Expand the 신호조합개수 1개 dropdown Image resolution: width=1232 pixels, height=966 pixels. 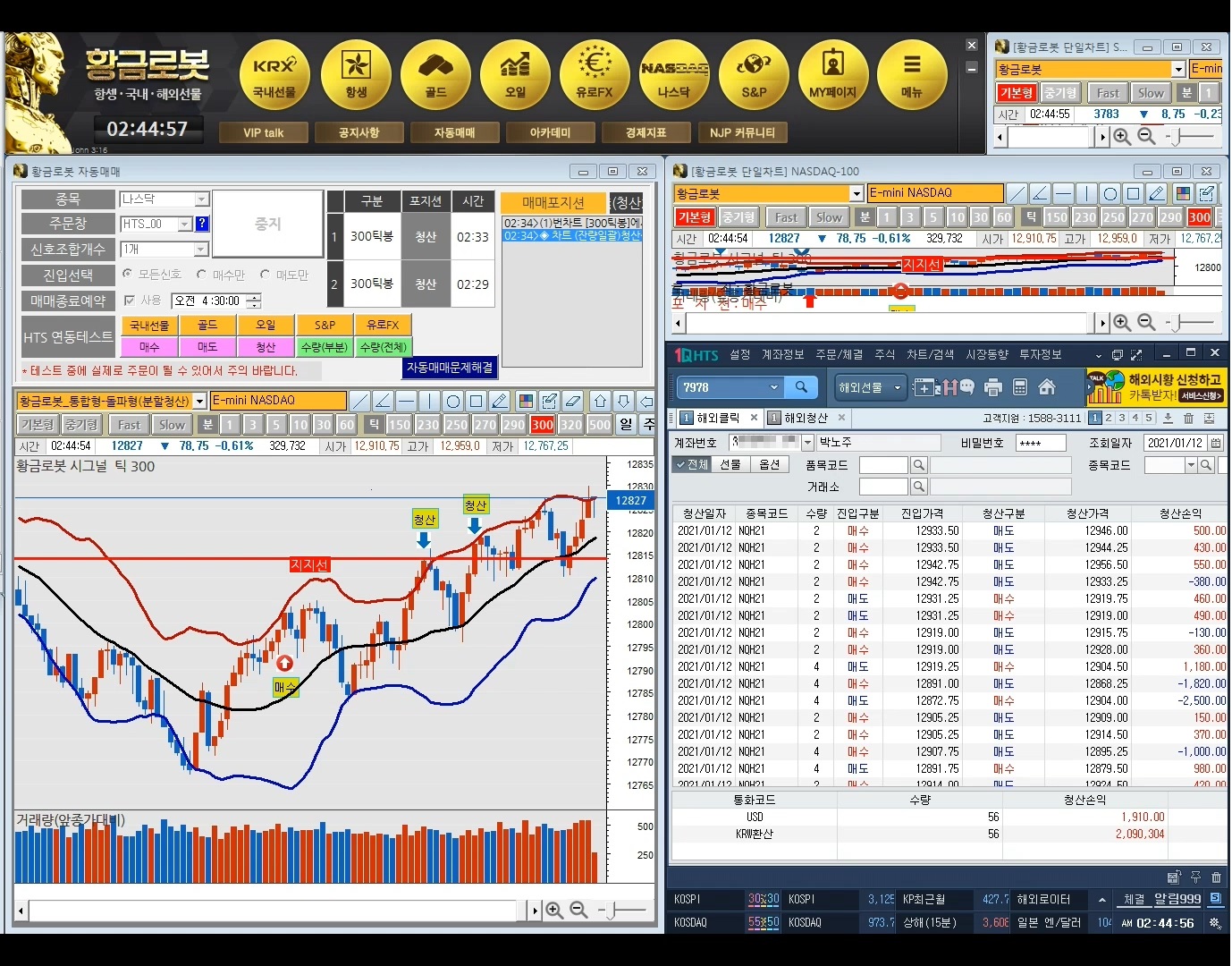tap(202, 250)
